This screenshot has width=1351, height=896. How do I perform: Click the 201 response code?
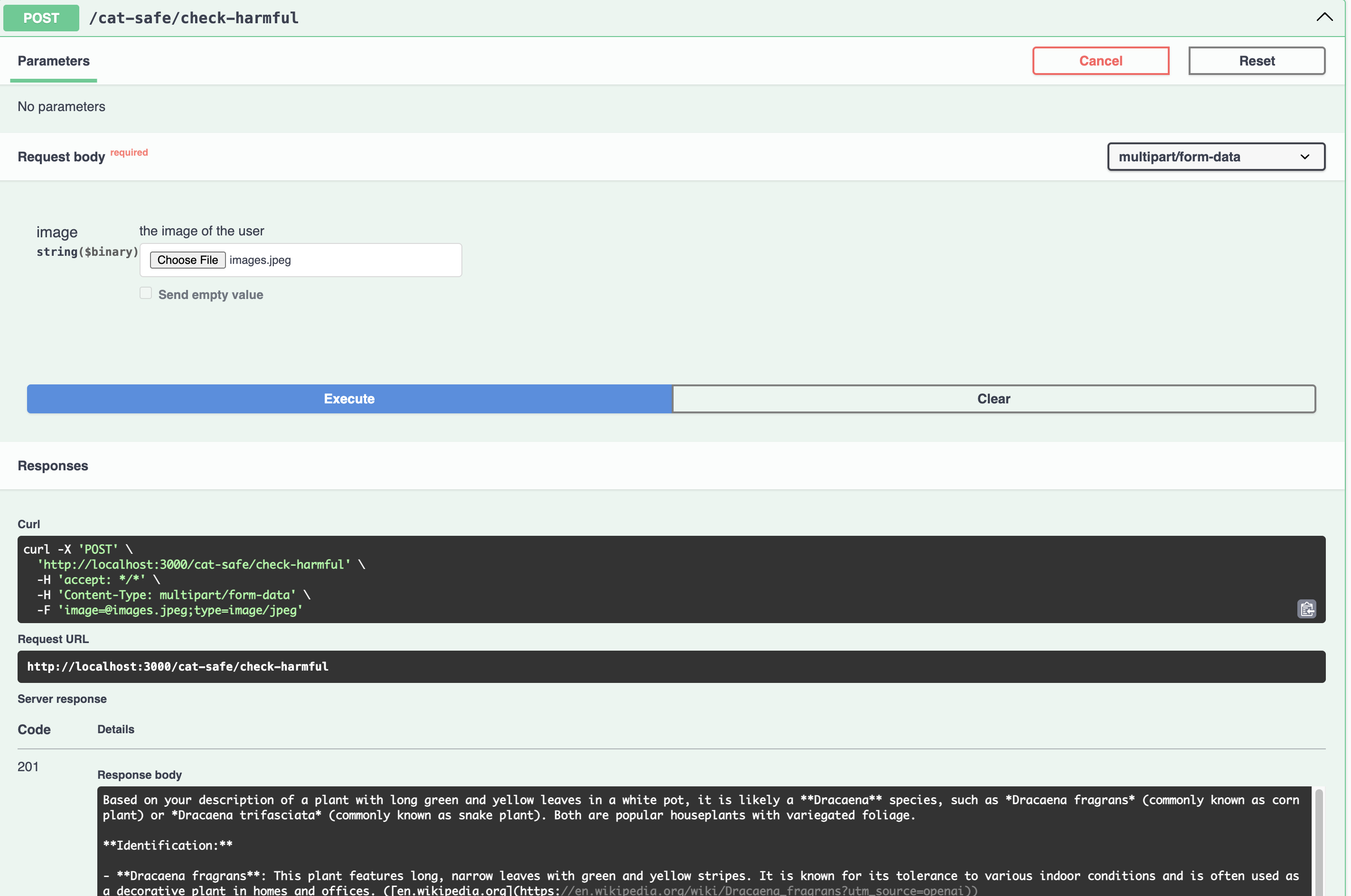(x=28, y=767)
